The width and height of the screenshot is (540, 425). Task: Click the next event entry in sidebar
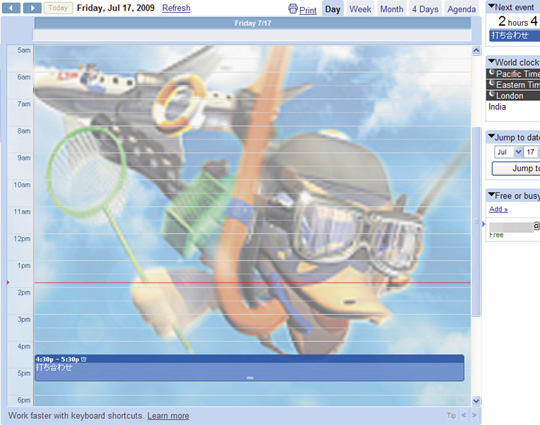coord(515,35)
